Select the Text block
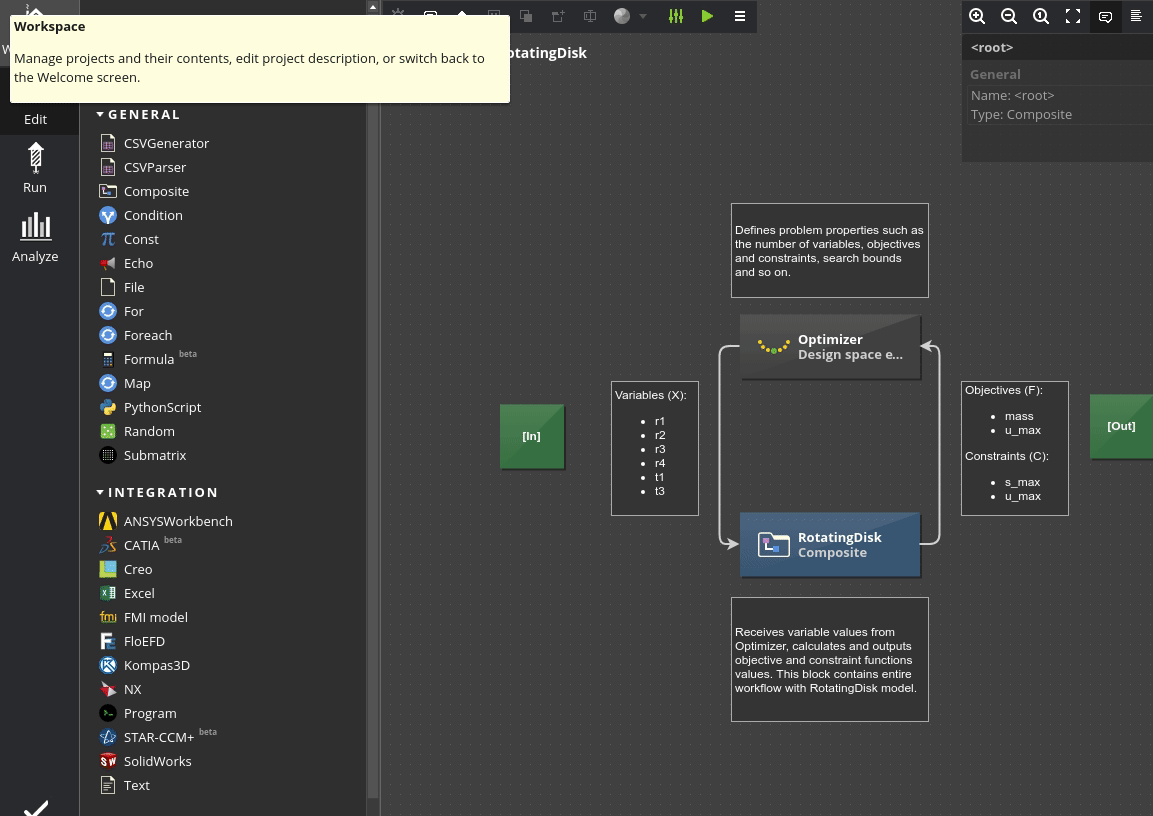 pyautogui.click(x=125, y=786)
